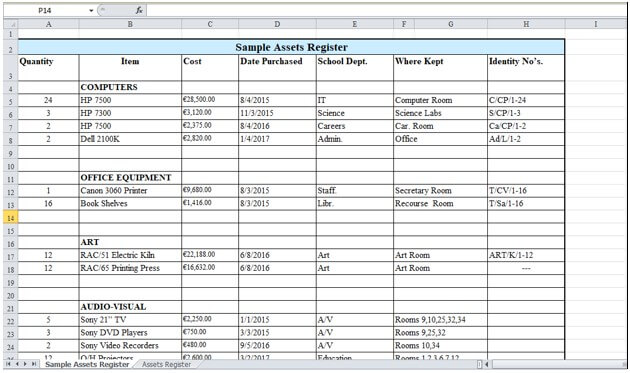This screenshot has width=630, height=373.
Task: Select the Canon 3060 Printer cell
Action: coord(130,191)
